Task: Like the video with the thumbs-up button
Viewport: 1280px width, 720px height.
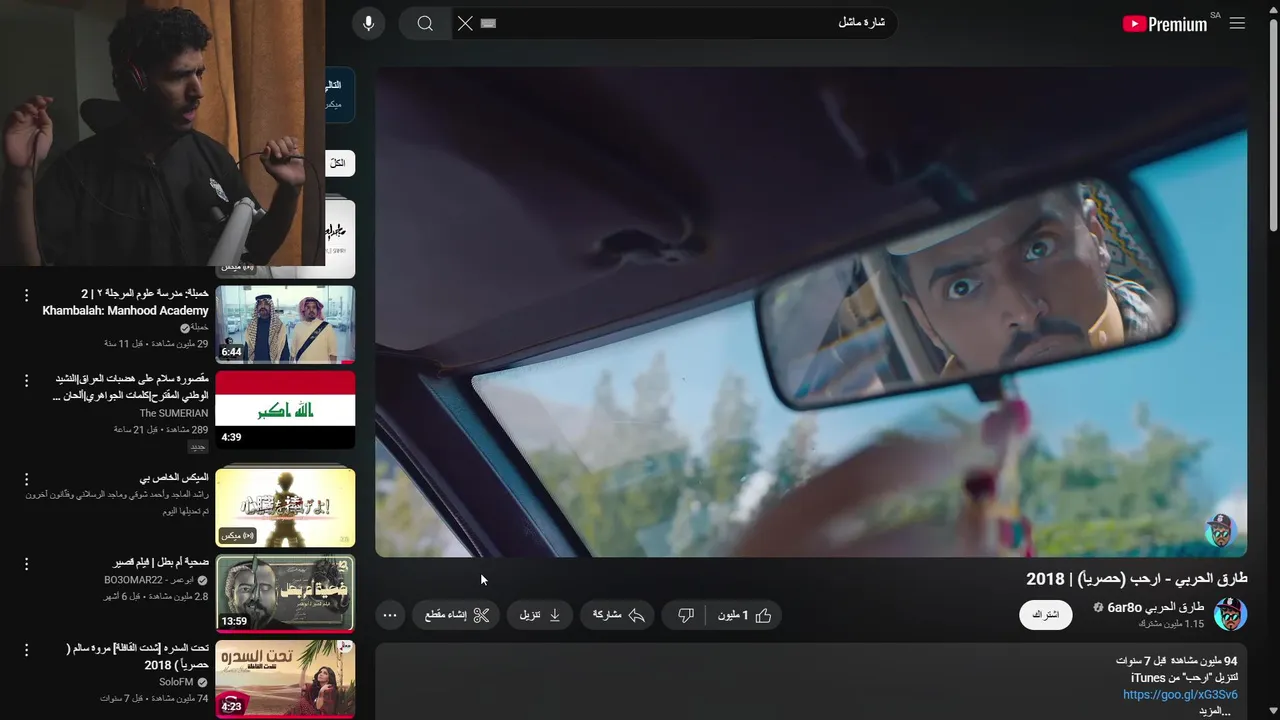Action: tap(743, 615)
